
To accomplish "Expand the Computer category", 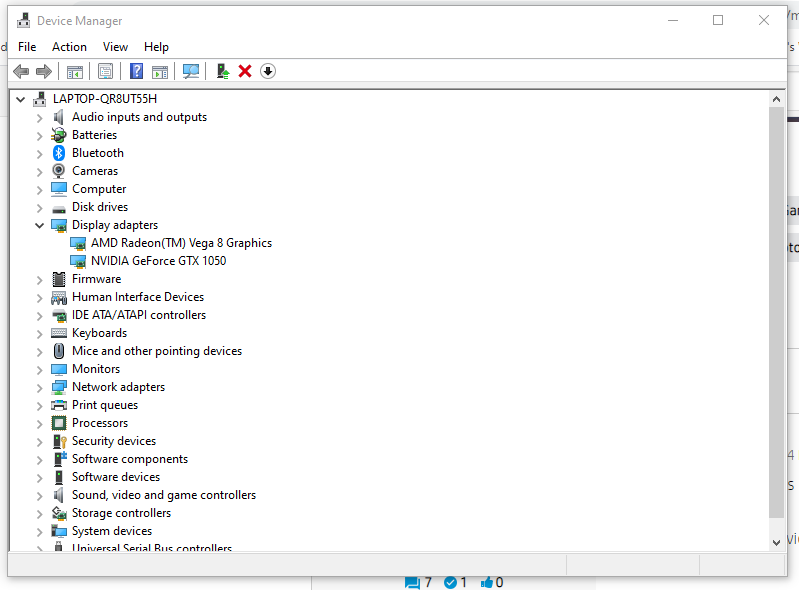I will [x=39, y=190].
